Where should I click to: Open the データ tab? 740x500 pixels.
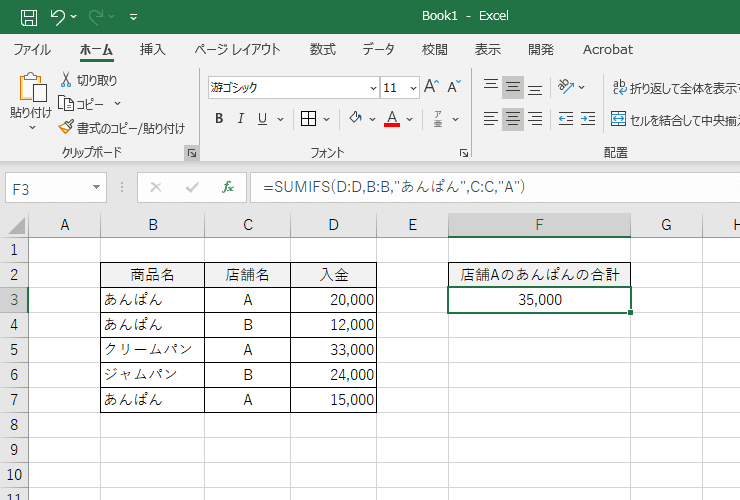coord(378,50)
